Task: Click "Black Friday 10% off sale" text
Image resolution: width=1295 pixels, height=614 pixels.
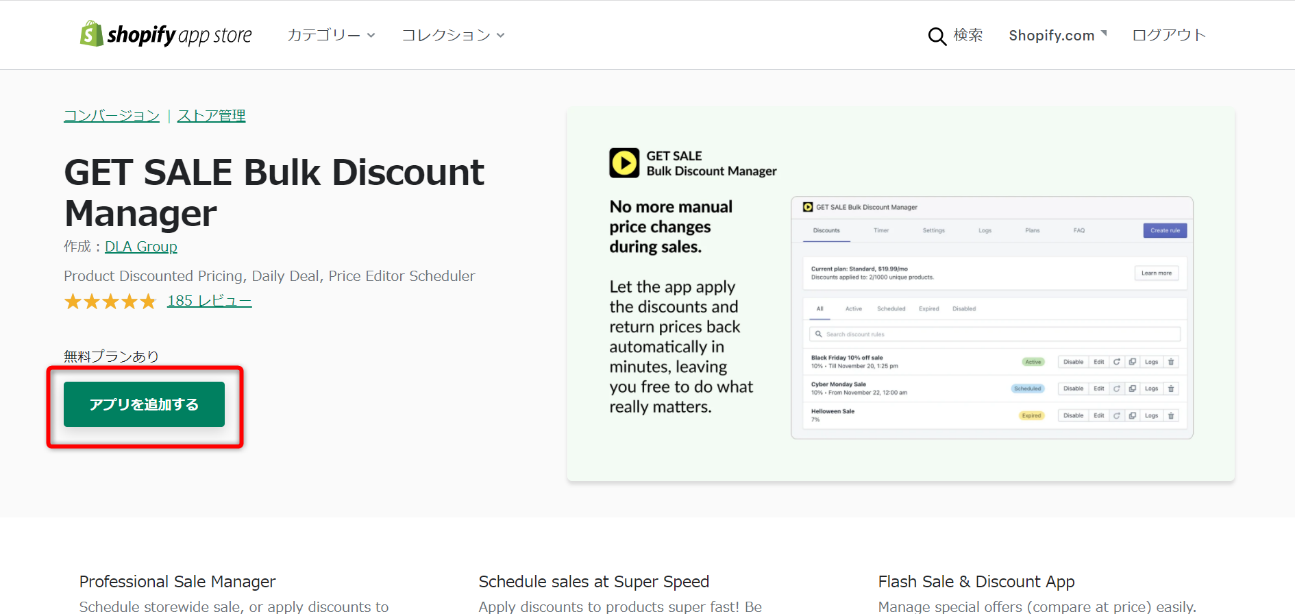Action: tap(847, 357)
